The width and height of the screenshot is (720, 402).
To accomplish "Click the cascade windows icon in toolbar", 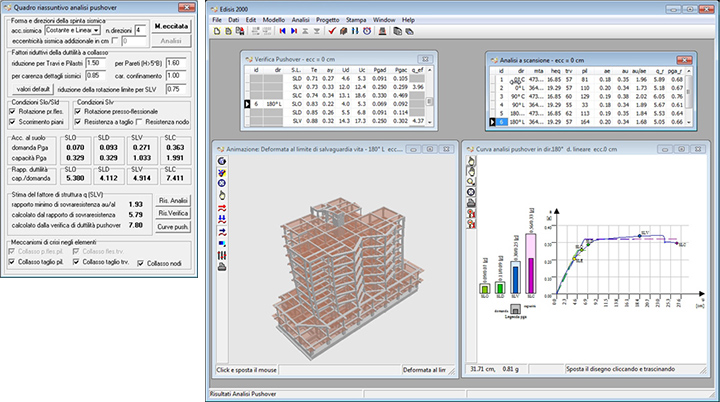I will click(x=398, y=31).
